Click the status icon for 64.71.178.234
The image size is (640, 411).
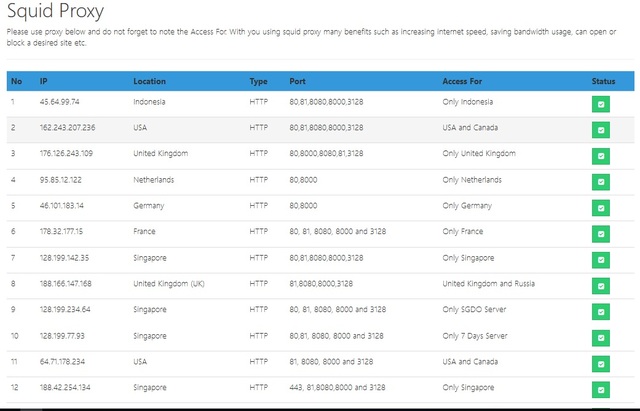pos(601,364)
